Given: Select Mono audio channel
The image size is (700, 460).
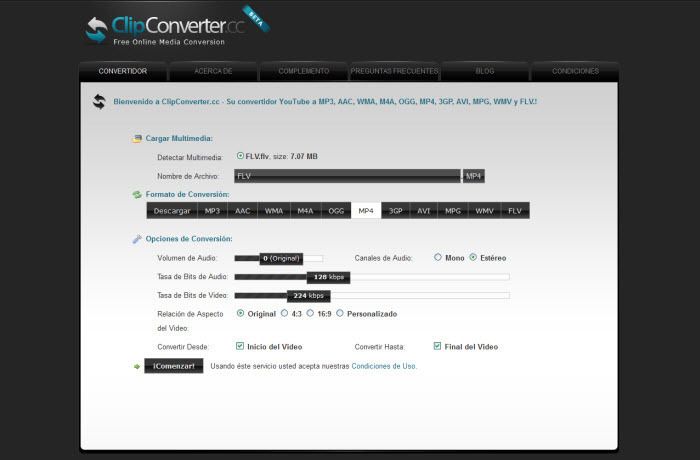Looking at the screenshot, I should pos(438,257).
